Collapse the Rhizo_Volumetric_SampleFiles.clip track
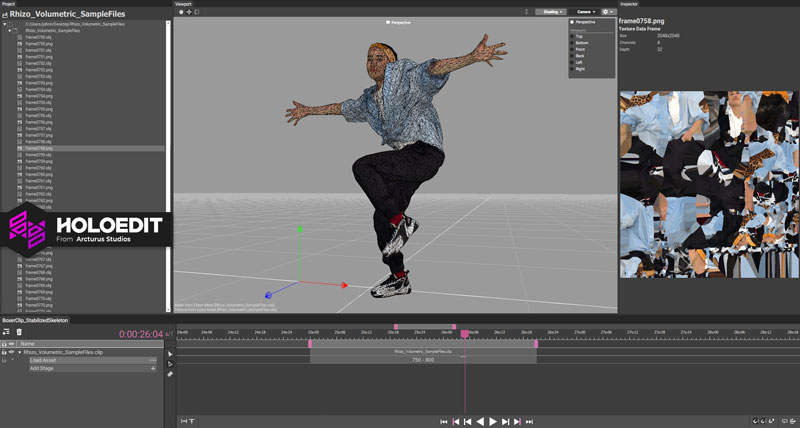 tap(19, 352)
